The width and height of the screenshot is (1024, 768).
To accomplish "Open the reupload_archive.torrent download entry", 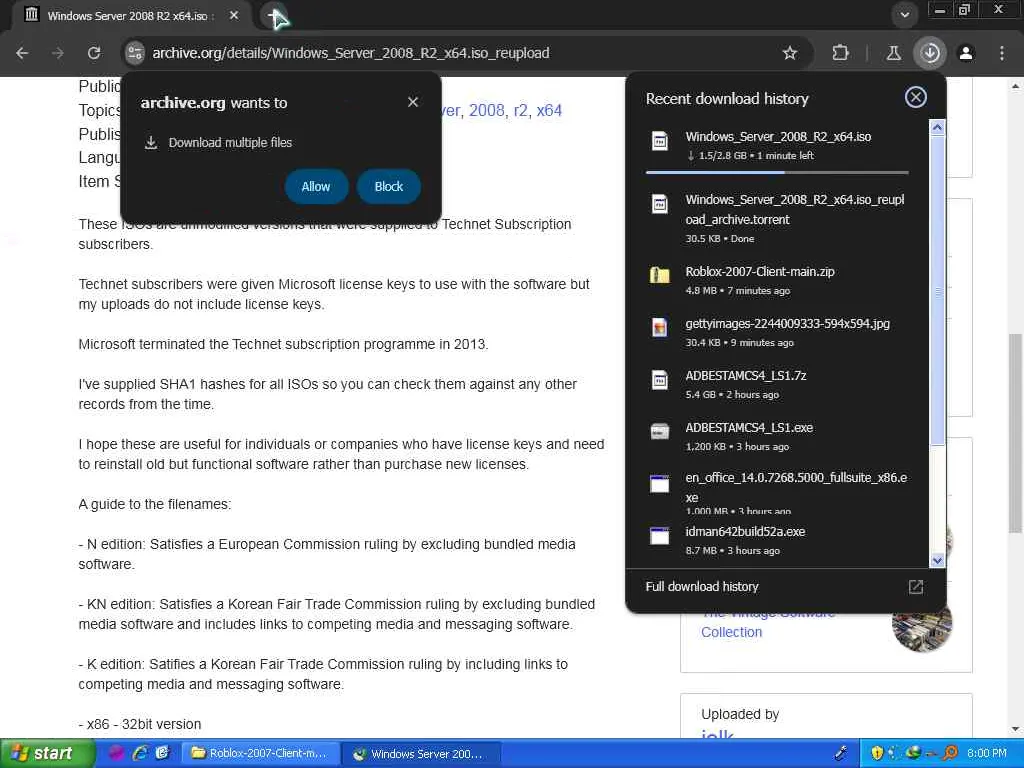I will tap(777, 218).
